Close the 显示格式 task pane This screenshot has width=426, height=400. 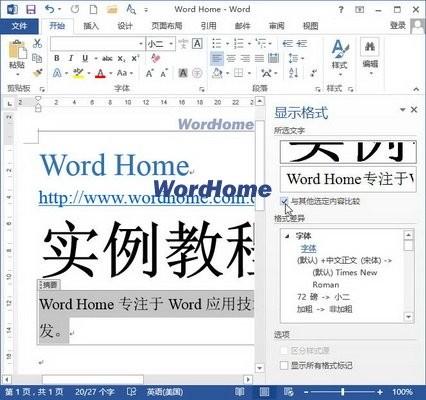point(414,109)
